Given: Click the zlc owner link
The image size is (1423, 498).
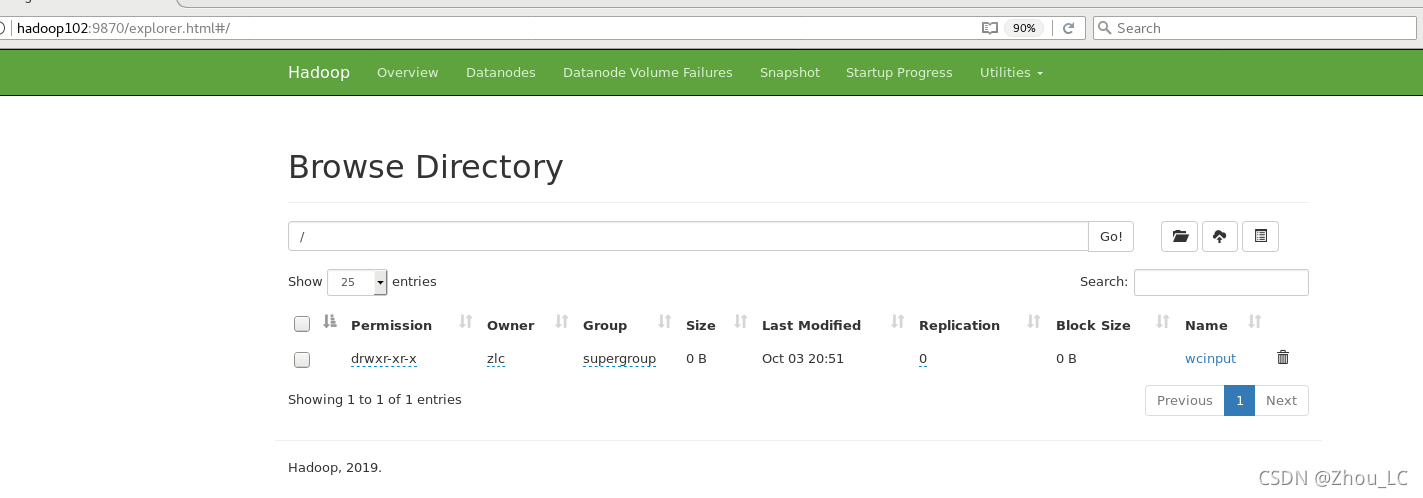Looking at the screenshot, I should tap(496, 358).
